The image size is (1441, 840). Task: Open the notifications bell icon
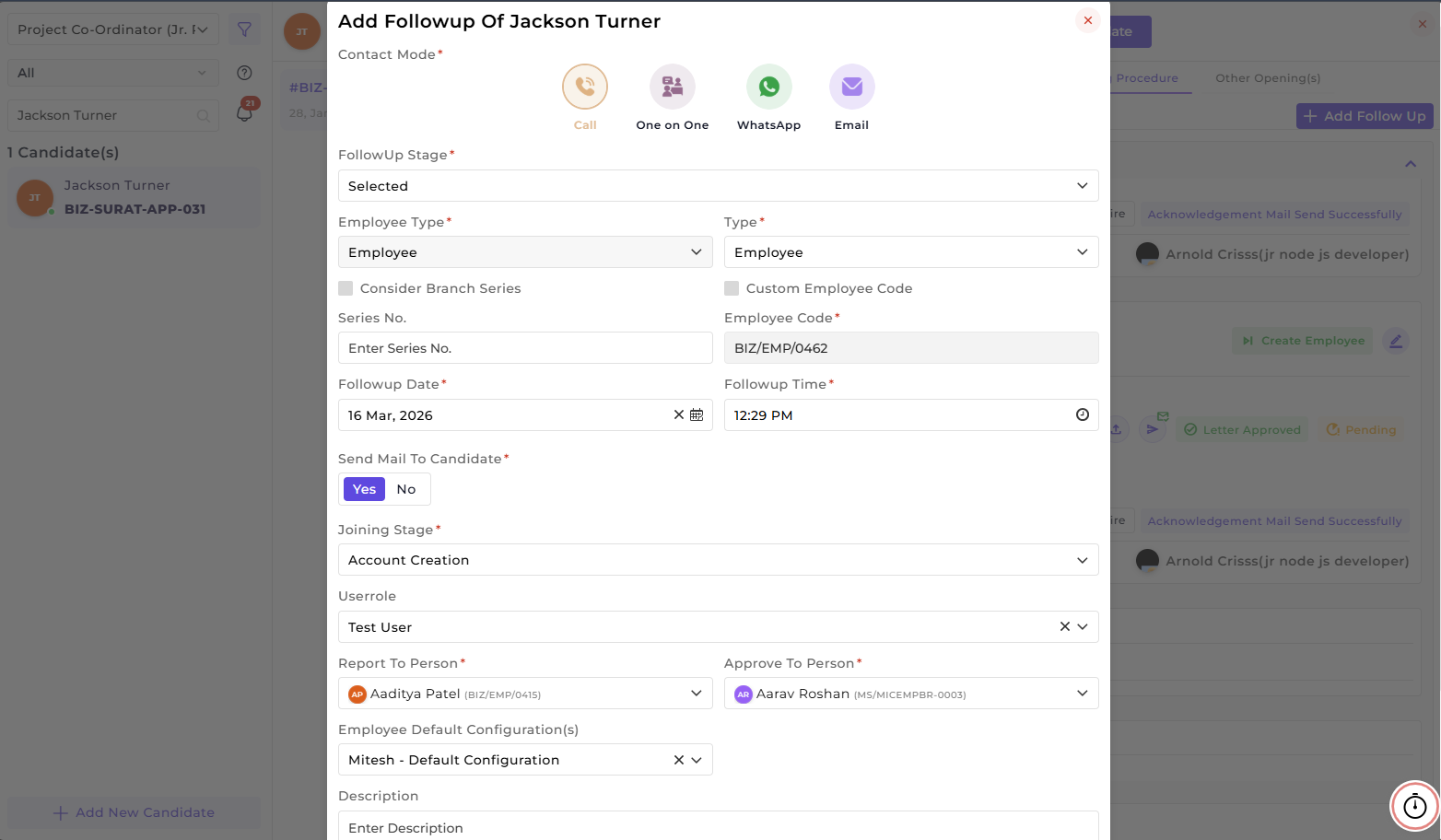point(244,113)
